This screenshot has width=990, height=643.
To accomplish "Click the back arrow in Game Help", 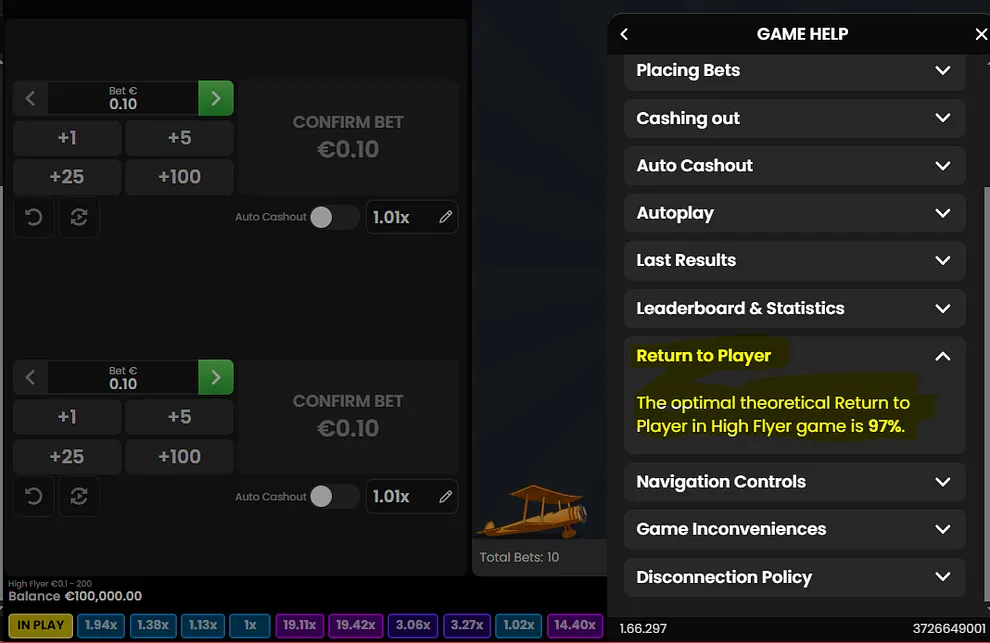I will pyautogui.click(x=625, y=34).
